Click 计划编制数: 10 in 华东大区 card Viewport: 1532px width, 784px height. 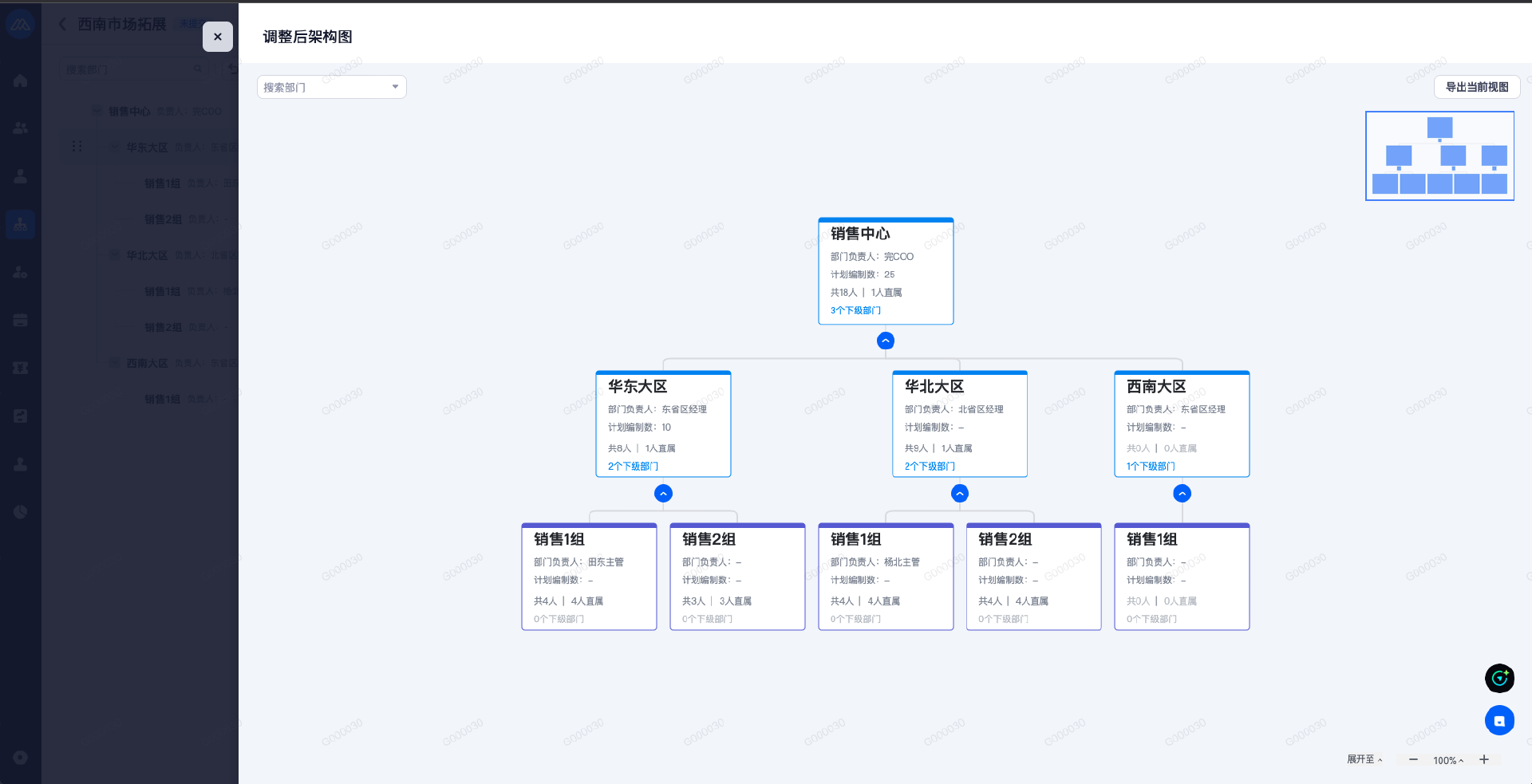(639, 427)
